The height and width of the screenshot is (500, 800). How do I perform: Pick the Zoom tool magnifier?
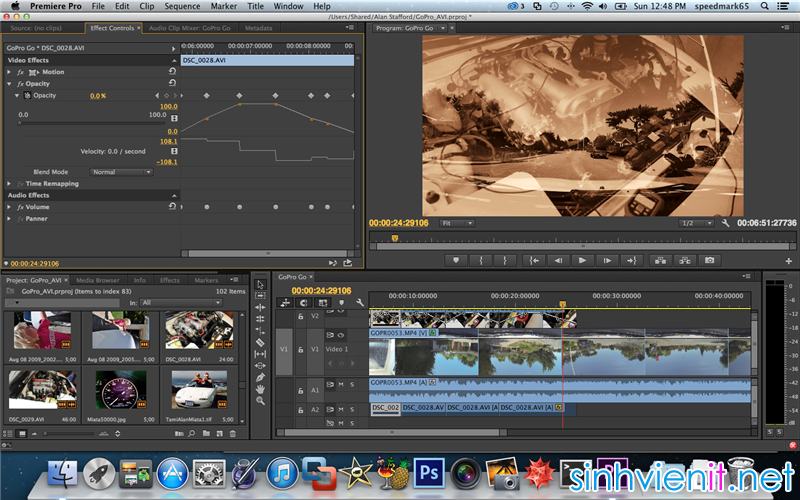(x=260, y=400)
